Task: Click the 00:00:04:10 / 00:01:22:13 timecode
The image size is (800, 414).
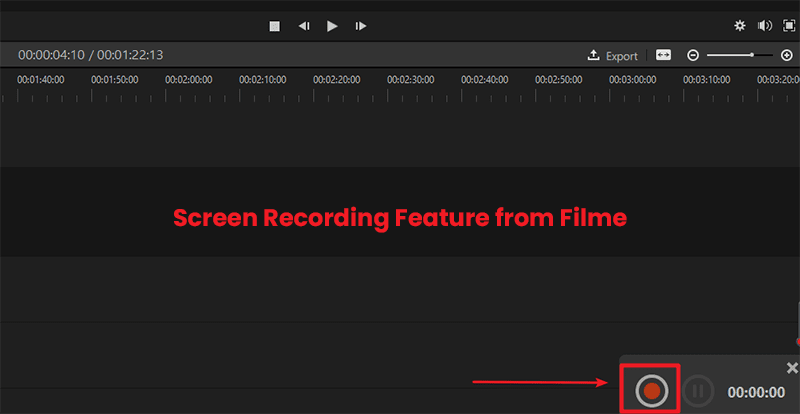Action: coord(91,55)
